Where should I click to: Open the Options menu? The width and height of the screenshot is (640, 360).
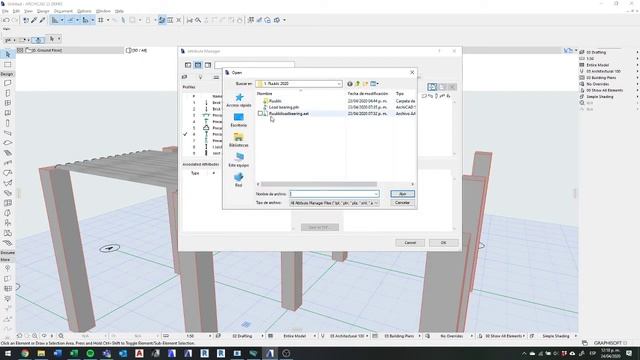coord(84,11)
